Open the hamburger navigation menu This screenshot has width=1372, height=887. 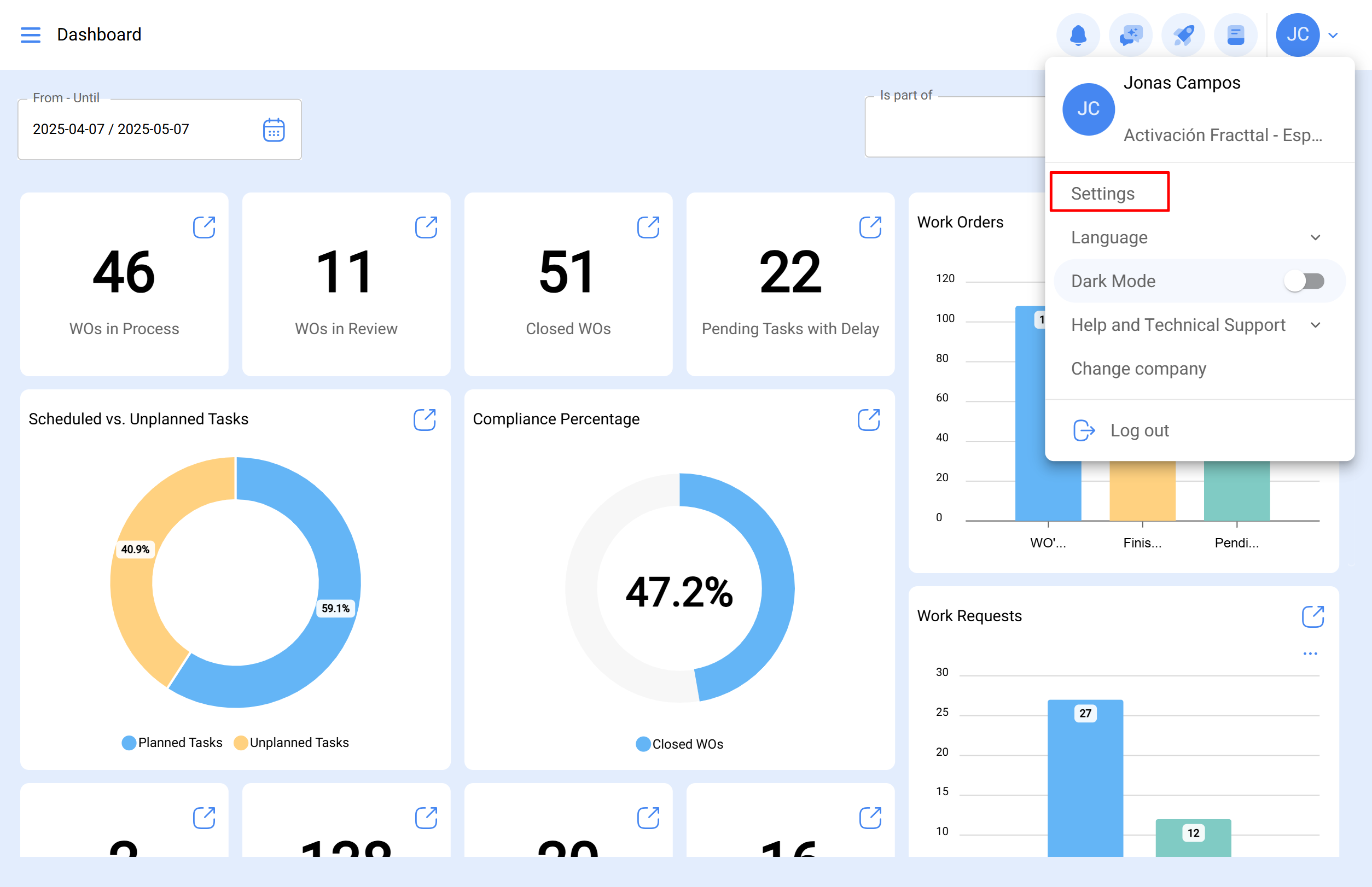point(31,34)
